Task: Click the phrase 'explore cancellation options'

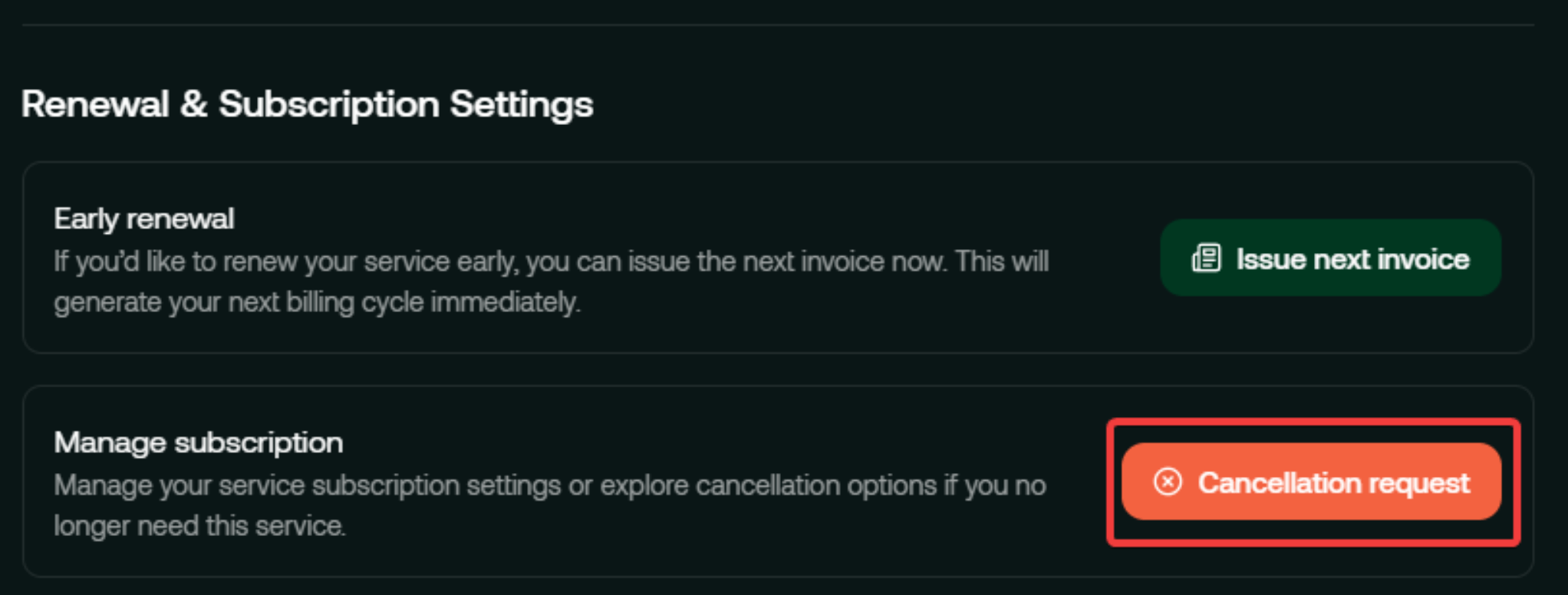Action: (x=768, y=485)
